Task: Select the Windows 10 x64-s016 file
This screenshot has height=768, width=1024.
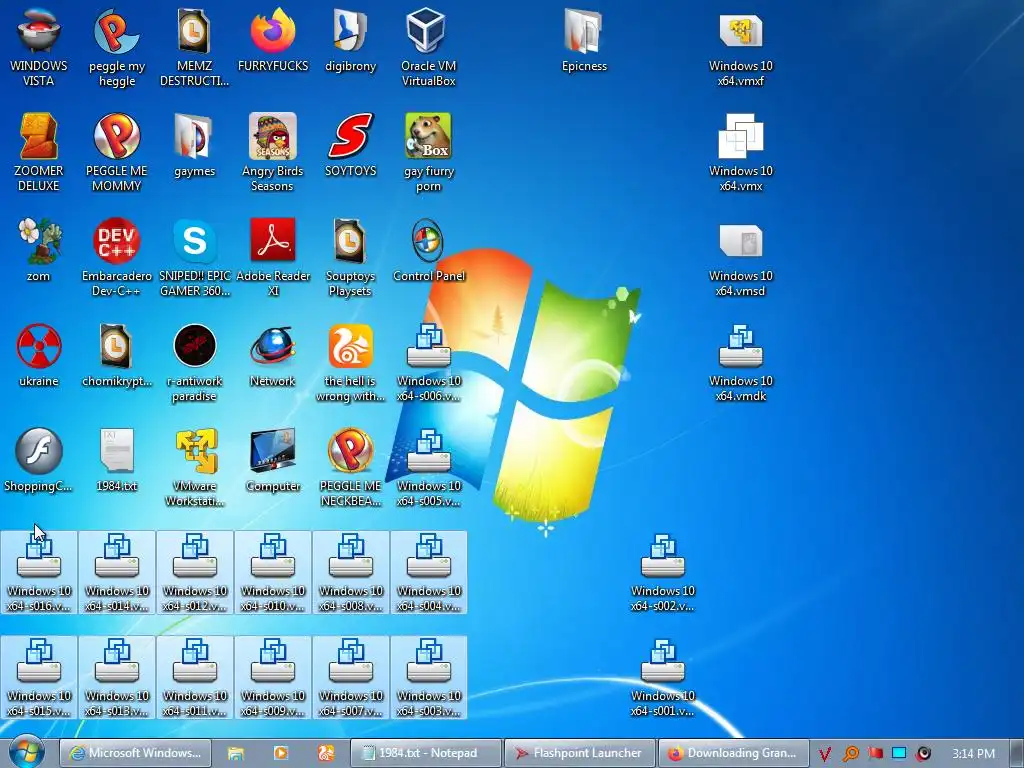Action: click(x=39, y=573)
